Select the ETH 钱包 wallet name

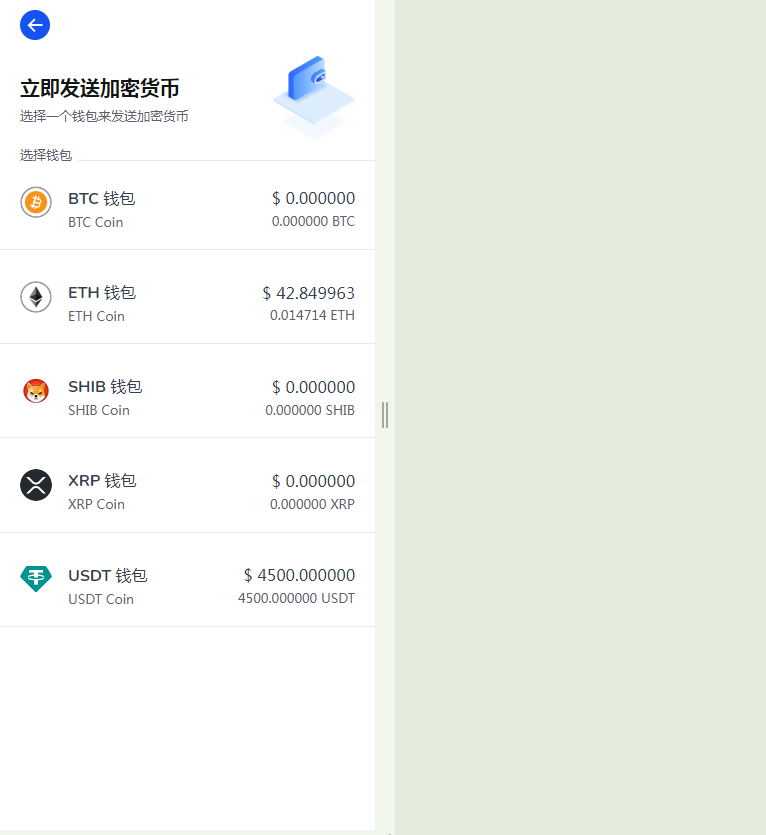coord(102,293)
